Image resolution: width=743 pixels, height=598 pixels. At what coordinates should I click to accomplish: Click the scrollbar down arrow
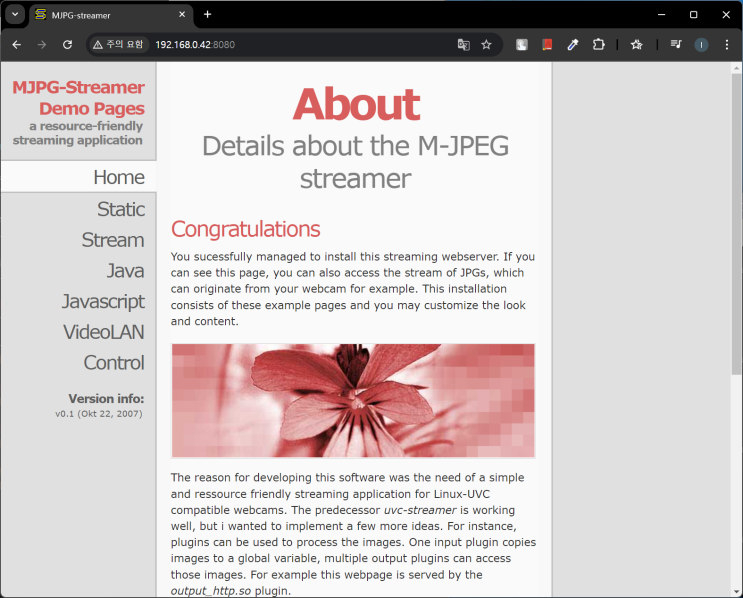pyautogui.click(x=736, y=591)
